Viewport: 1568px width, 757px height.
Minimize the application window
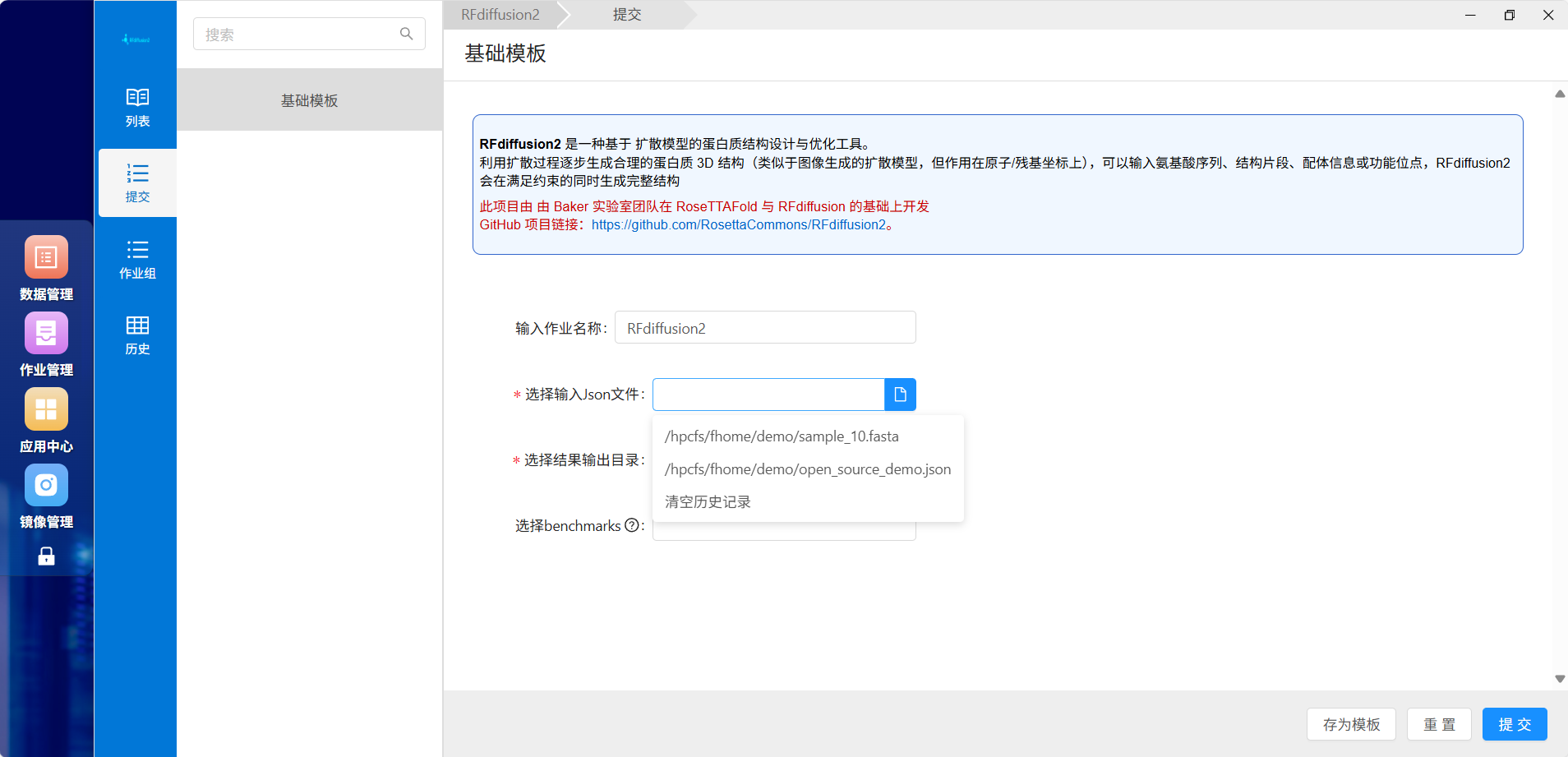[1470, 15]
